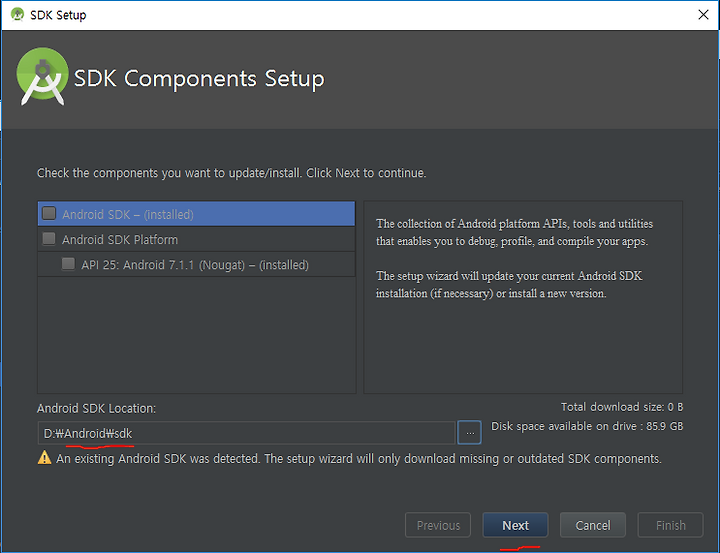Select the API 25: Android 7.1.1 (Nougat) row
Screen dimensions: 720x553
pyautogui.click(x=197, y=264)
